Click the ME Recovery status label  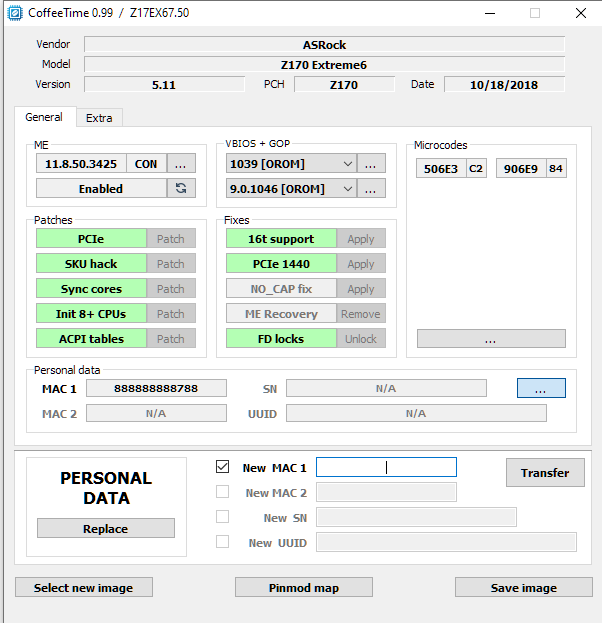281,313
